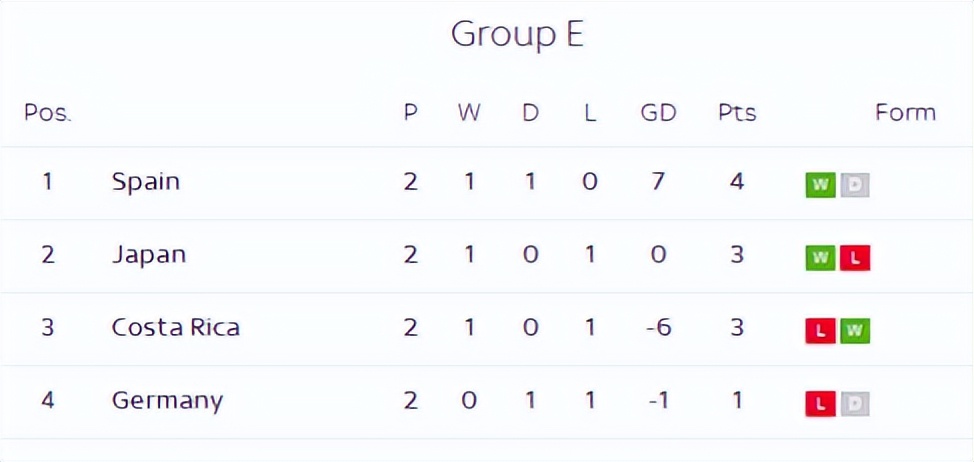
Task: Click Germany's red L form badge
Action: (820, 404)
